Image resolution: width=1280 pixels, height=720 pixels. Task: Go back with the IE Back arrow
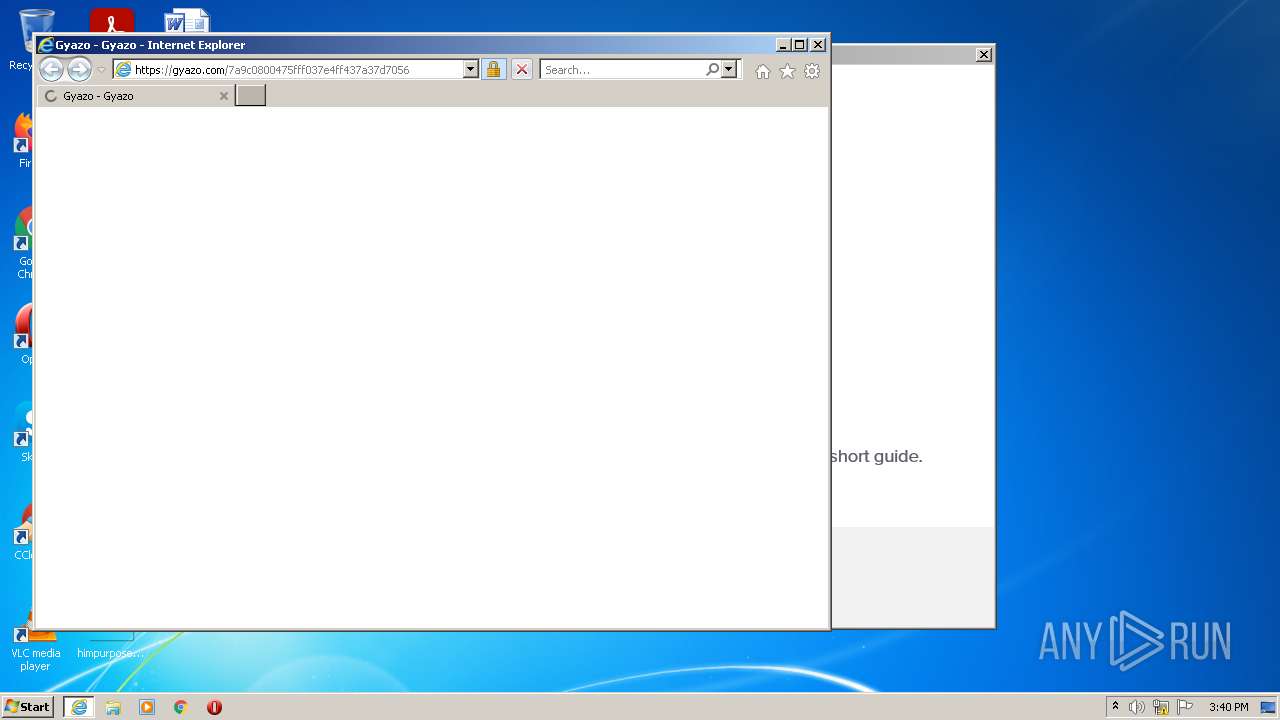[x=51, y=69]
